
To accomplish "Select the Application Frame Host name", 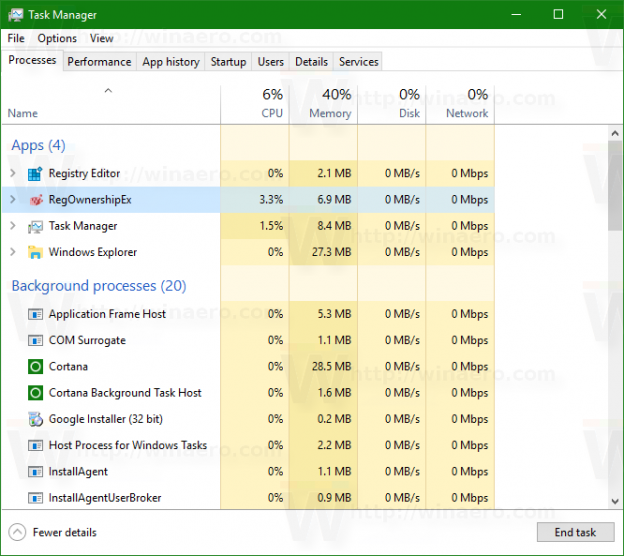I will [x=107, y=314].
